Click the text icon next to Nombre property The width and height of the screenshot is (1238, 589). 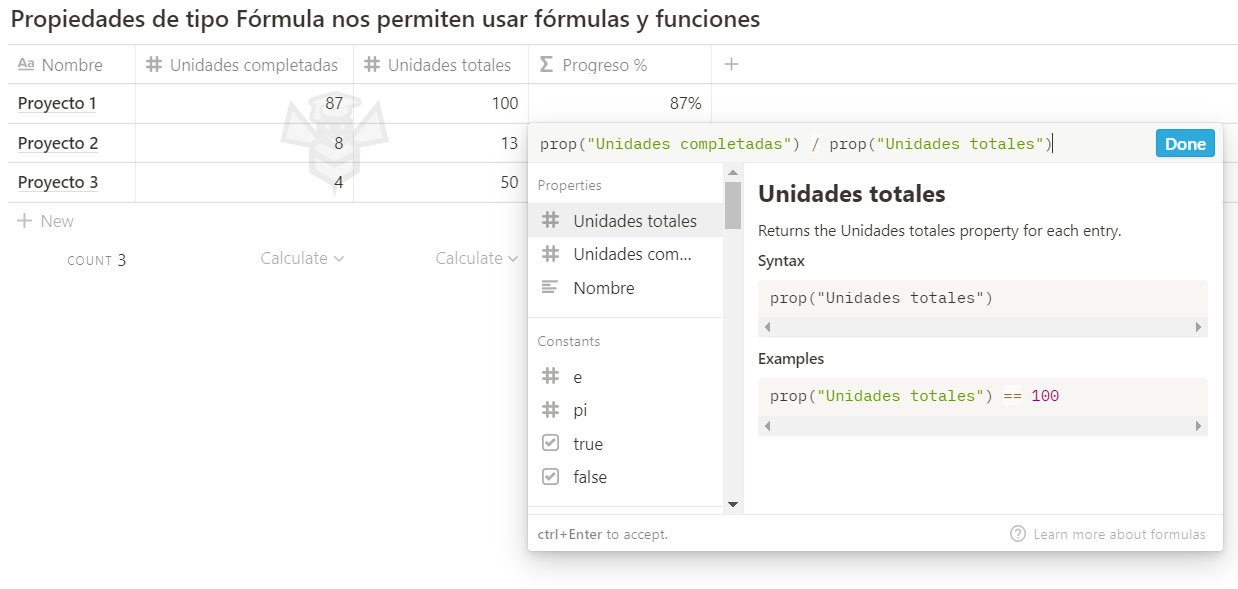pos(550,288)
